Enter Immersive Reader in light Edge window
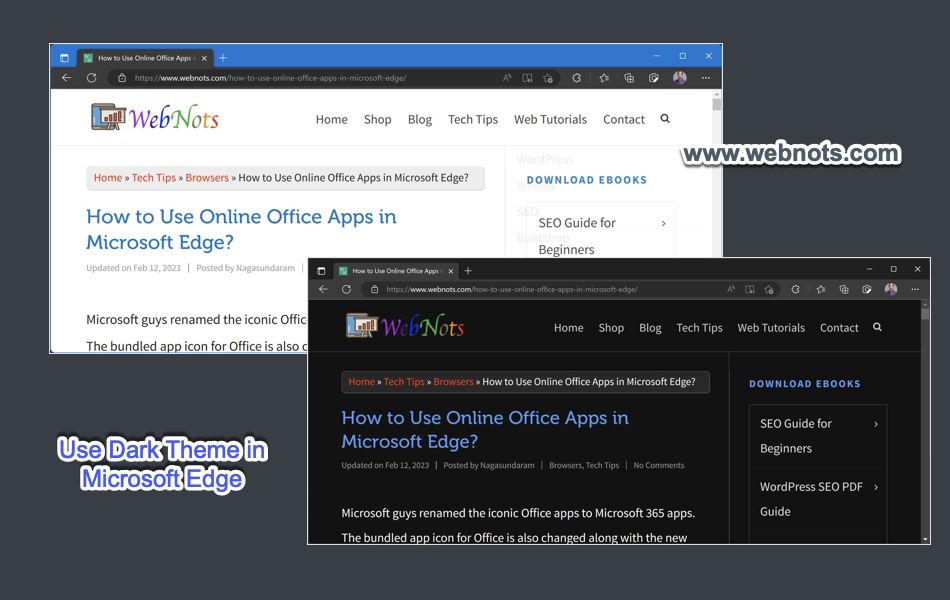The width and height of the screenshot is (950, 600). (528, 78)
